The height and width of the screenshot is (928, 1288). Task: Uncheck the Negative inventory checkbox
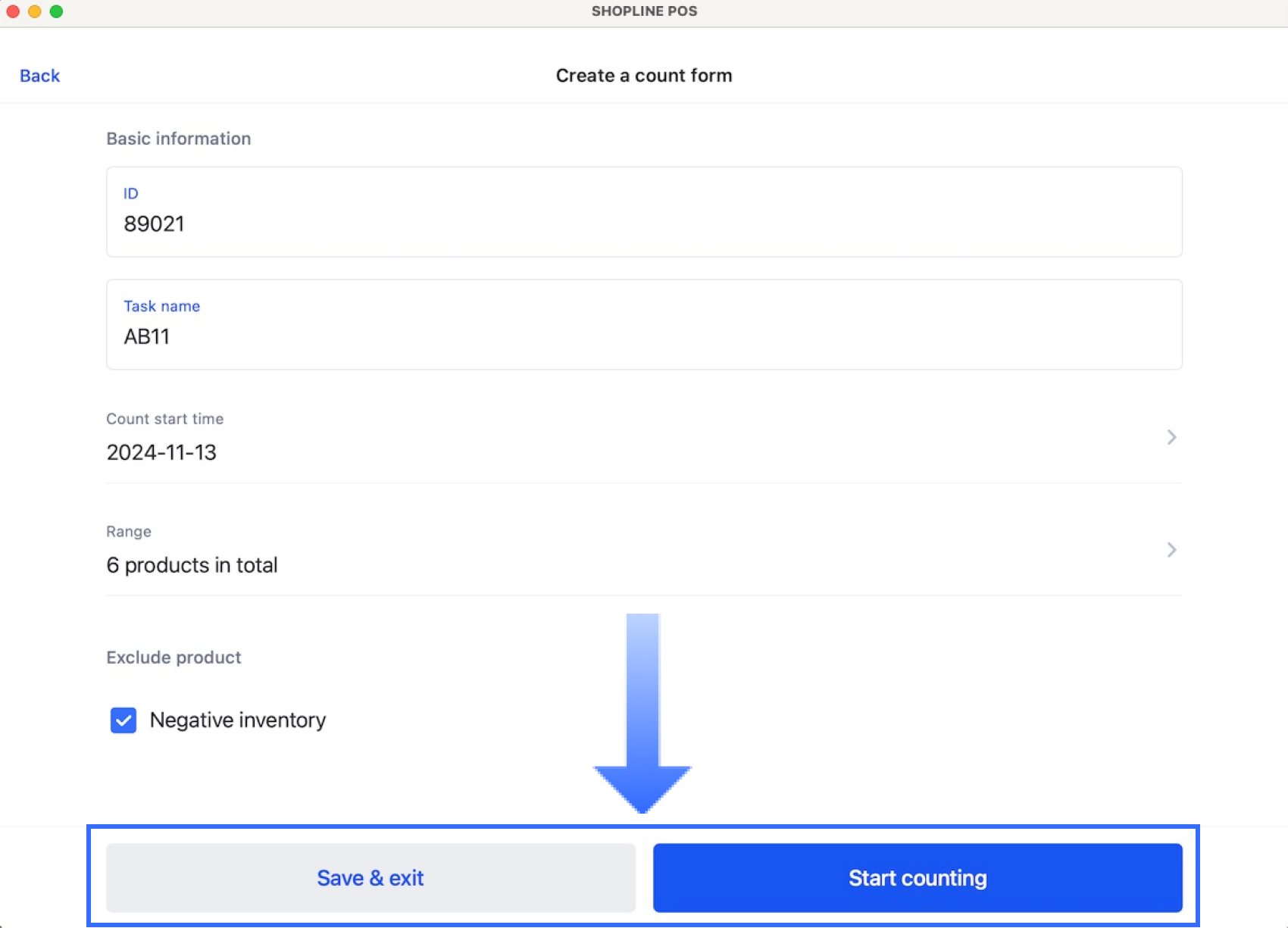pos(123,720)
